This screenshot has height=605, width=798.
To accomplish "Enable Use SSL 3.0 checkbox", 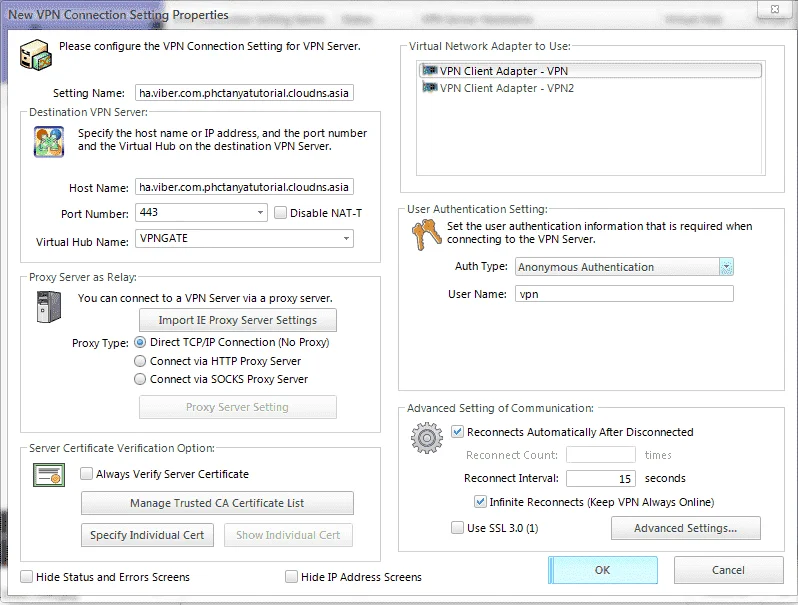I will (x=458, y=528).
